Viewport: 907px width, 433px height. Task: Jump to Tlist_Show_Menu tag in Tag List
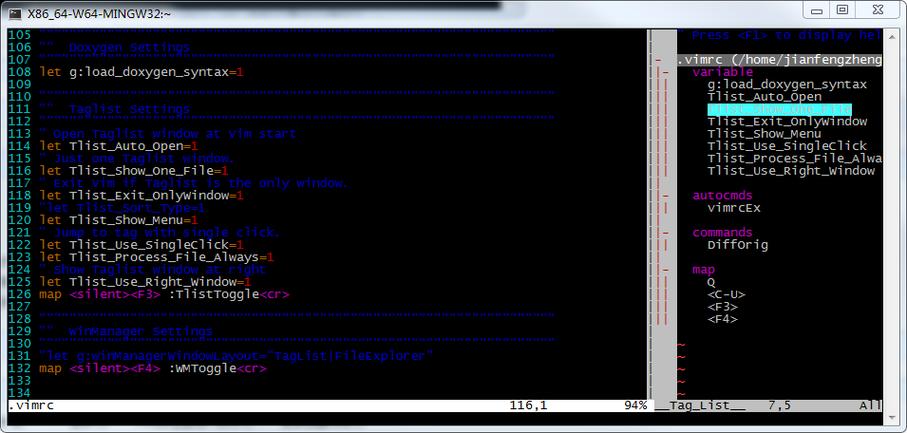764,134
